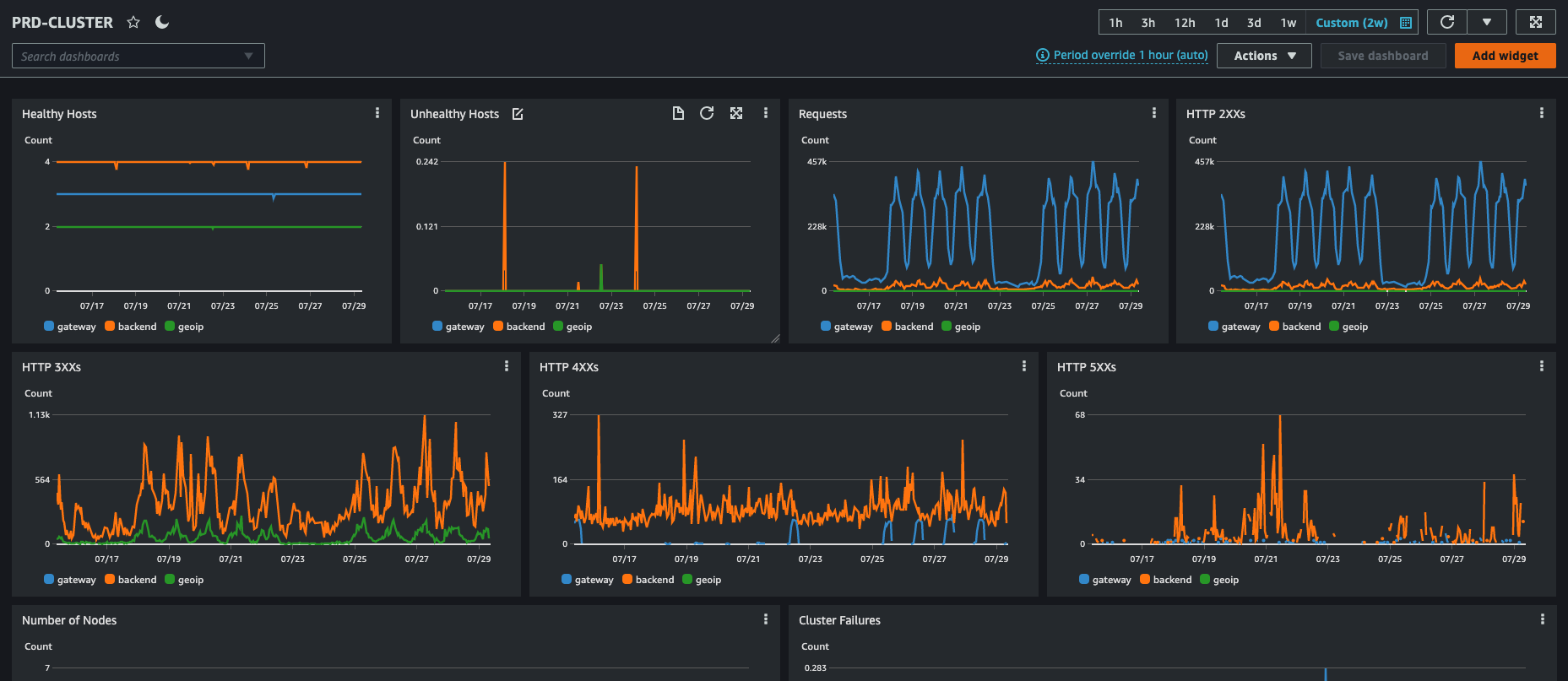The height and width of the screenshot is (681, 1568).
Task: Click the PRD-CLUSTER dashboard name
Action: coord(62,23)
